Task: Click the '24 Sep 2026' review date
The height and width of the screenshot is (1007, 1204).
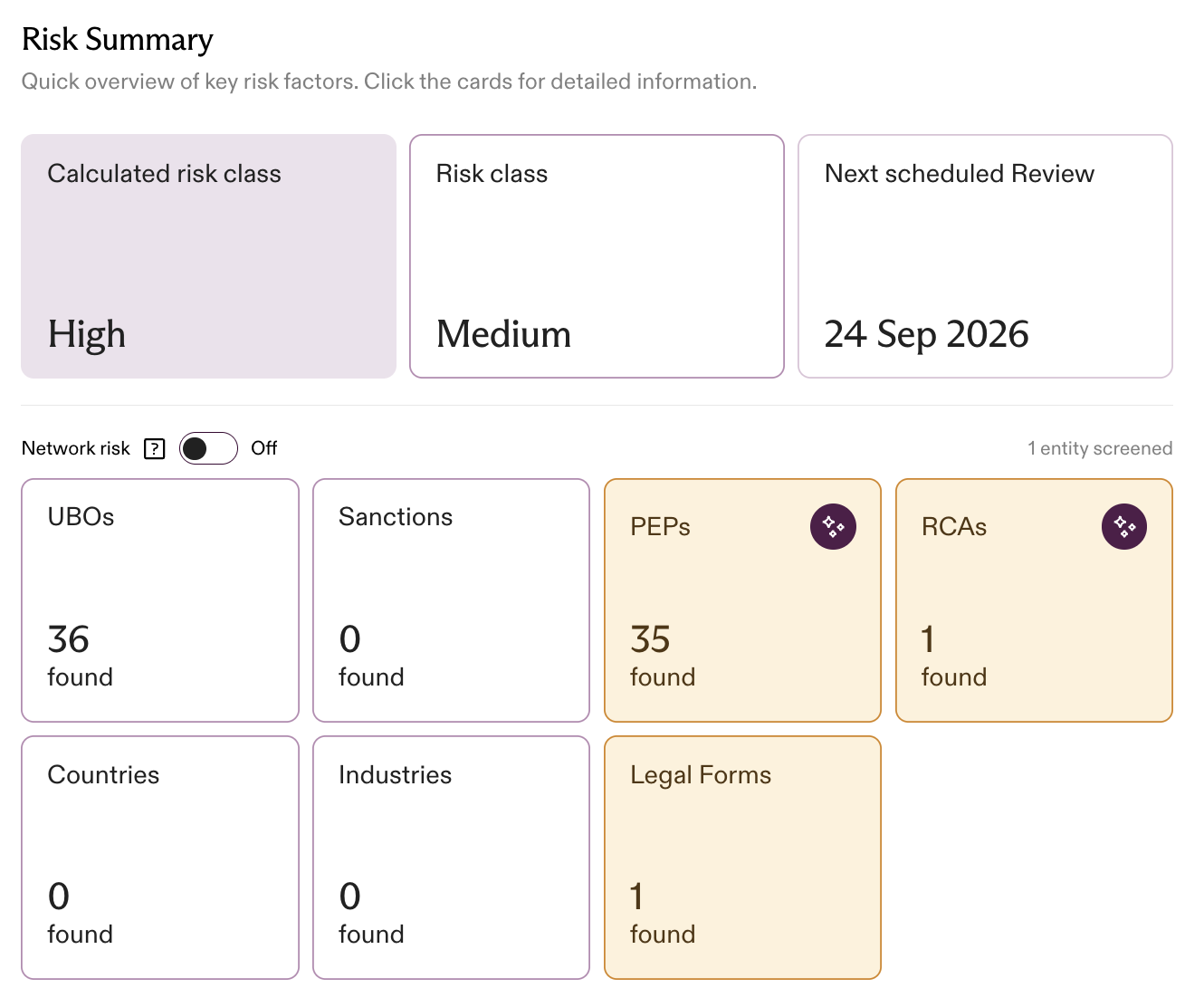Action: [x=926, y=334]
